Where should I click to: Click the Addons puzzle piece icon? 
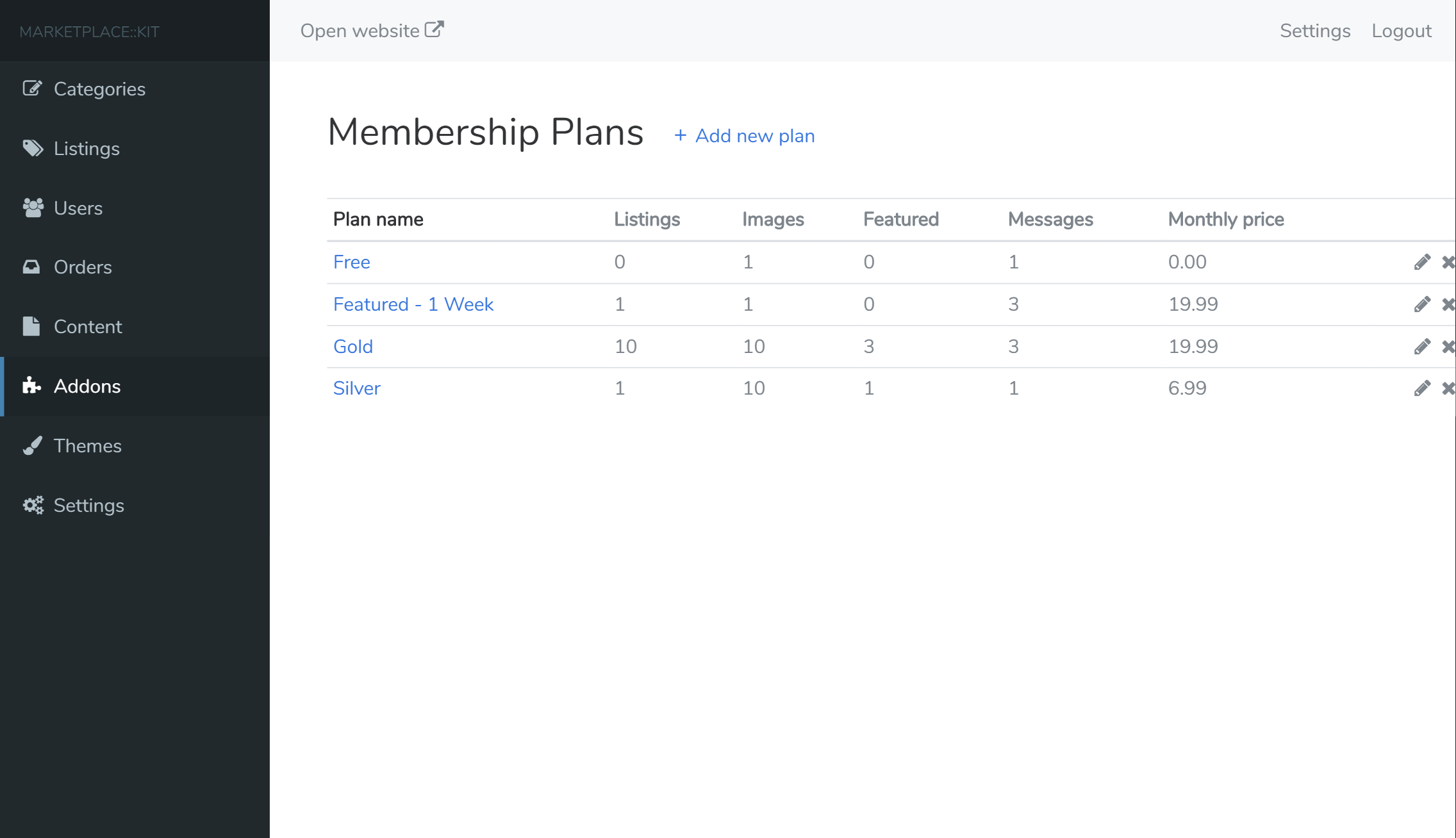tap(32, 386)
